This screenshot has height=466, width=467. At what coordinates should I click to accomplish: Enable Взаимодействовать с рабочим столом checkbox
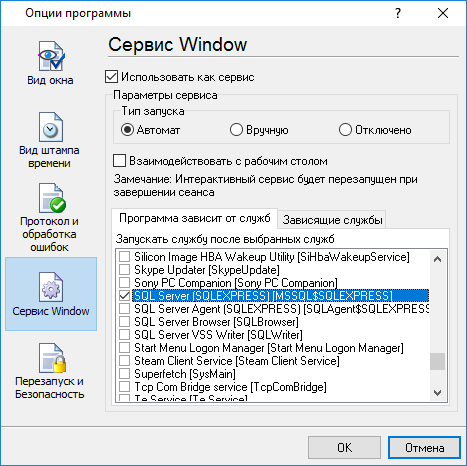pyautogui.click(x=119, y=161)
